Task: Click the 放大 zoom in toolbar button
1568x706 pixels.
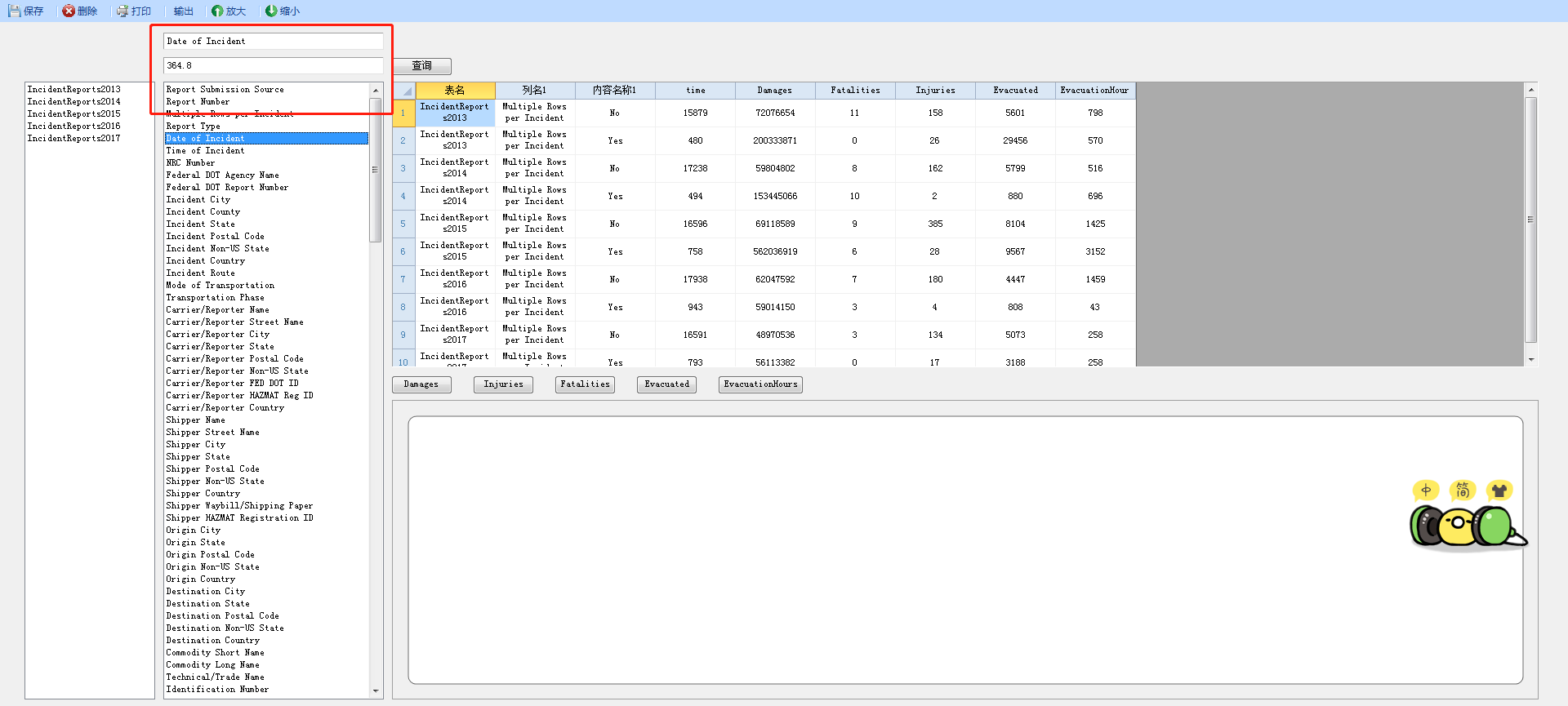Action: pyautogui.click(x=229, y=11)
